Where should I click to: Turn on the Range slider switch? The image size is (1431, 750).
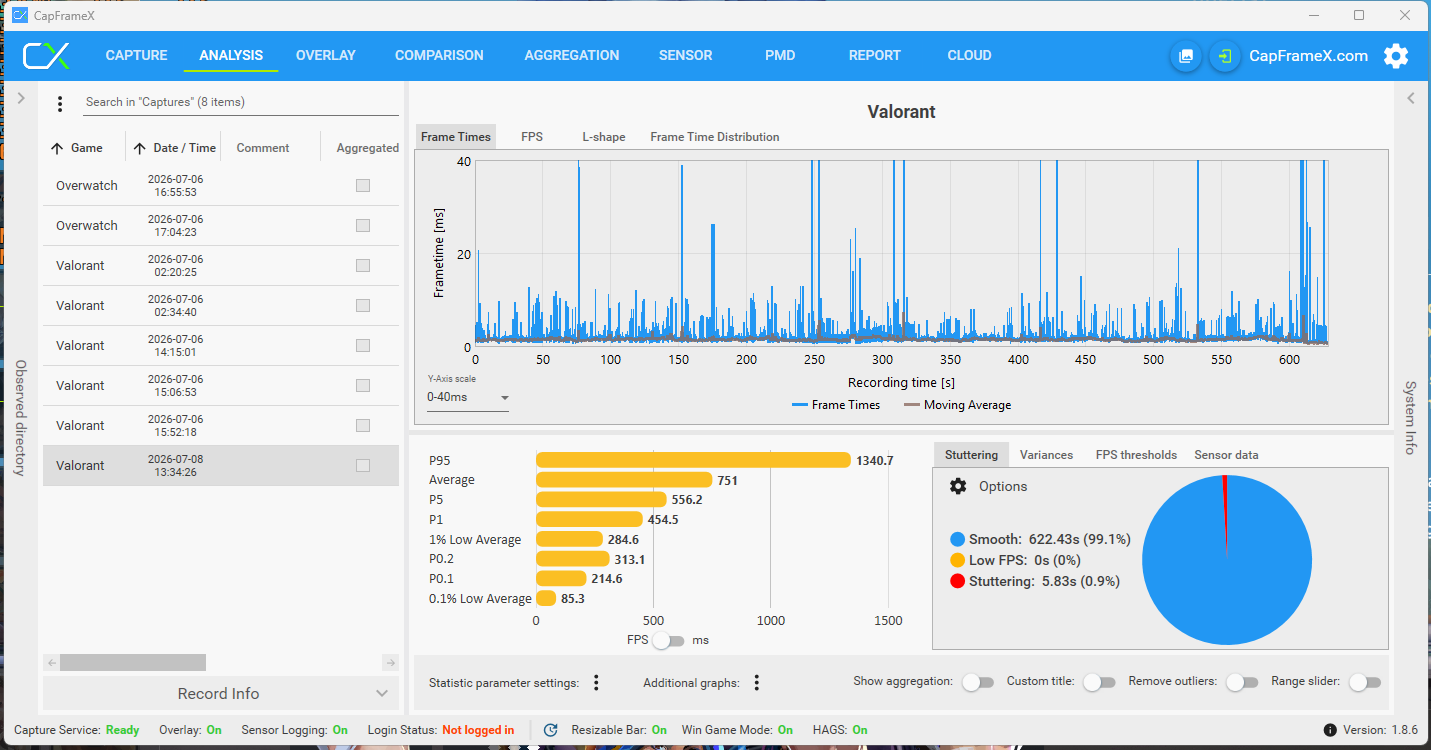click(1365, 682)
